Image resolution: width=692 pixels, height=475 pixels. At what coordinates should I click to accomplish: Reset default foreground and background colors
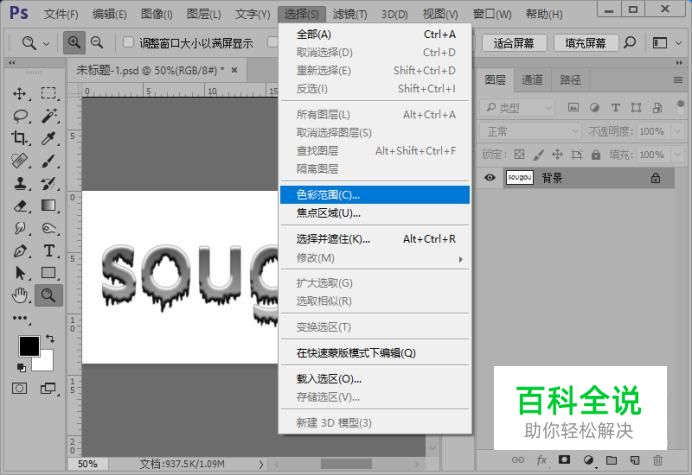point(21,367)
